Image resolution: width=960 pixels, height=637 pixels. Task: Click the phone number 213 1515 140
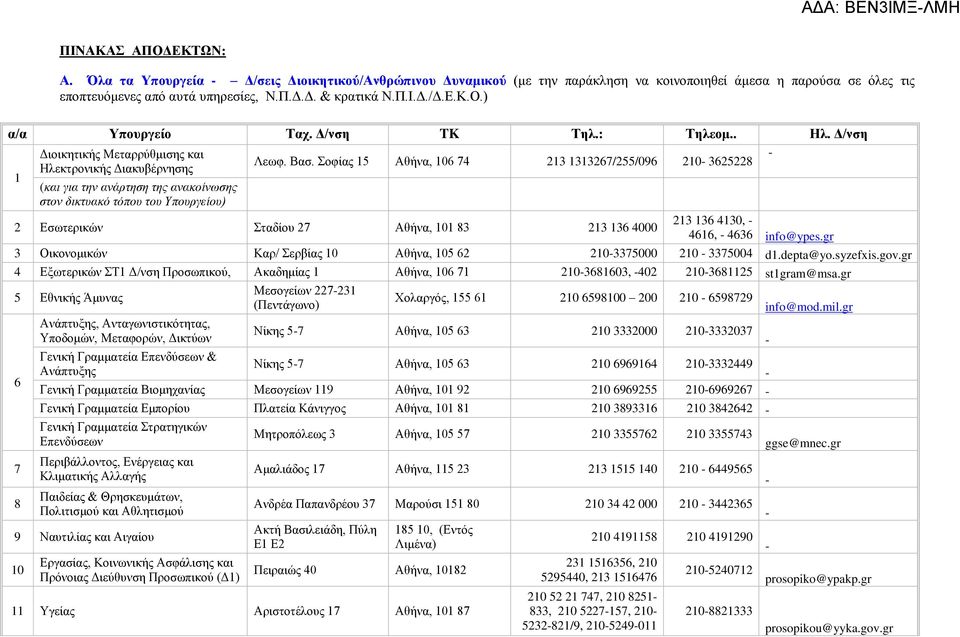point(623,469)
